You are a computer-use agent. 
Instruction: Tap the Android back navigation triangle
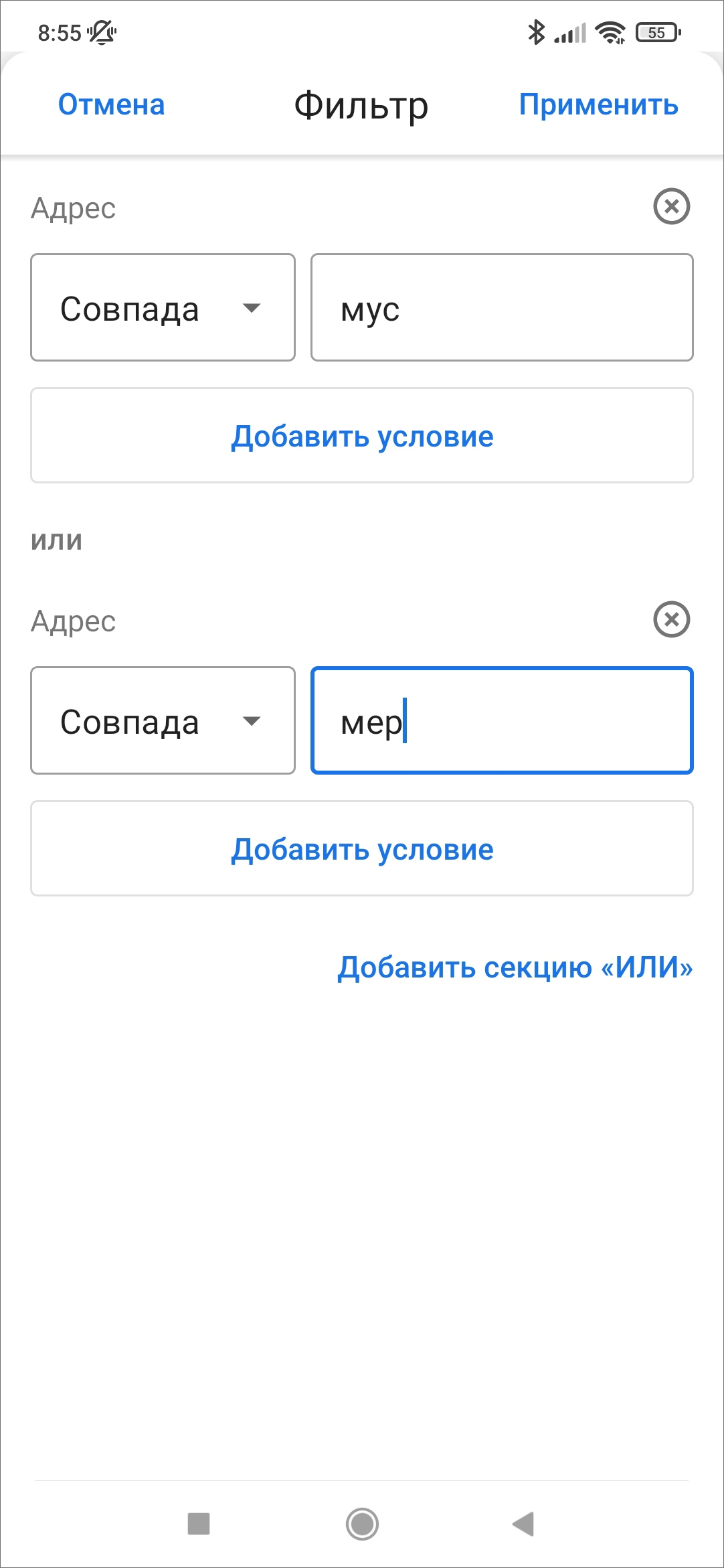coord(523,1524)
